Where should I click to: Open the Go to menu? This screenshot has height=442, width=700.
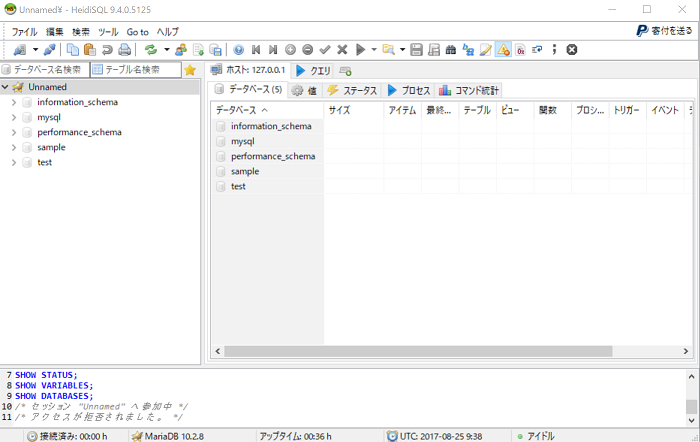coord(138,32)
